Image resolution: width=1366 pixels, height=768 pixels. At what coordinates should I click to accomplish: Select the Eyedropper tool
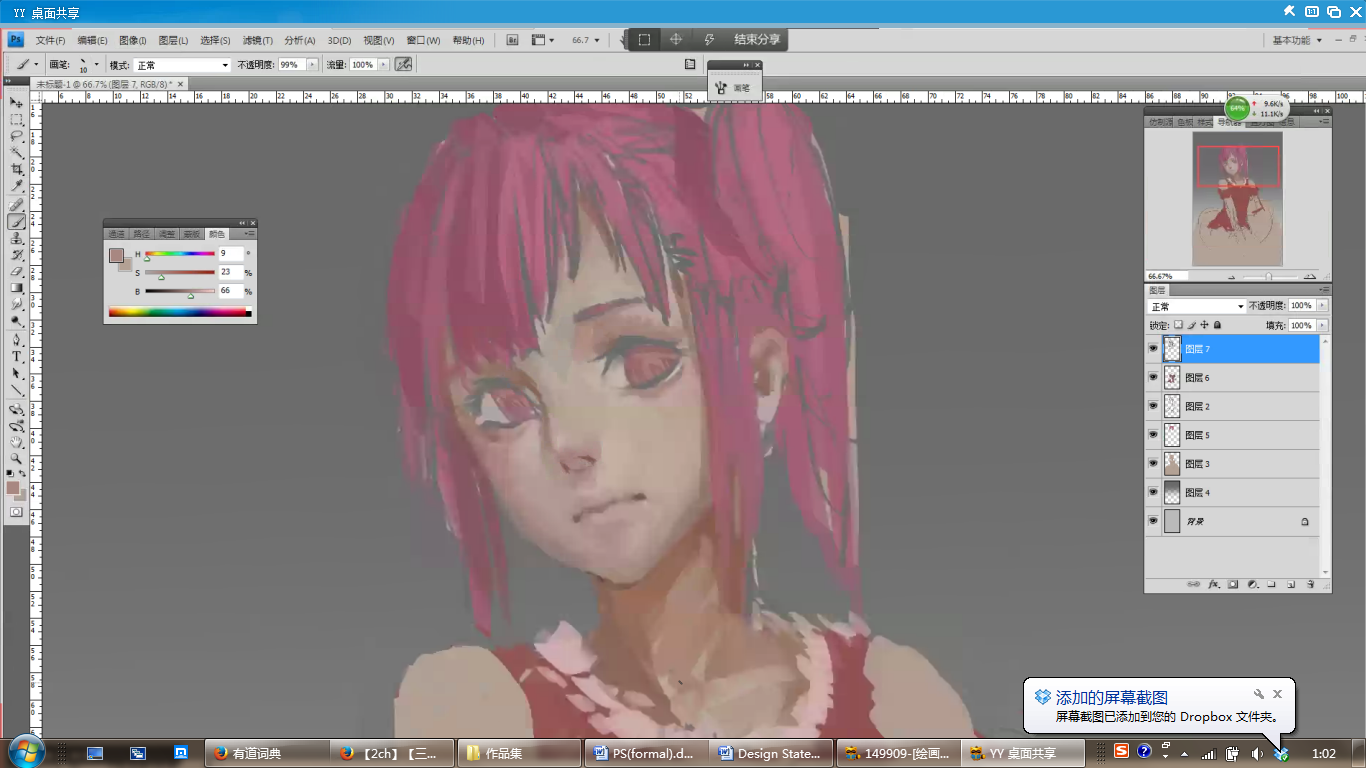tap(17, 187)
